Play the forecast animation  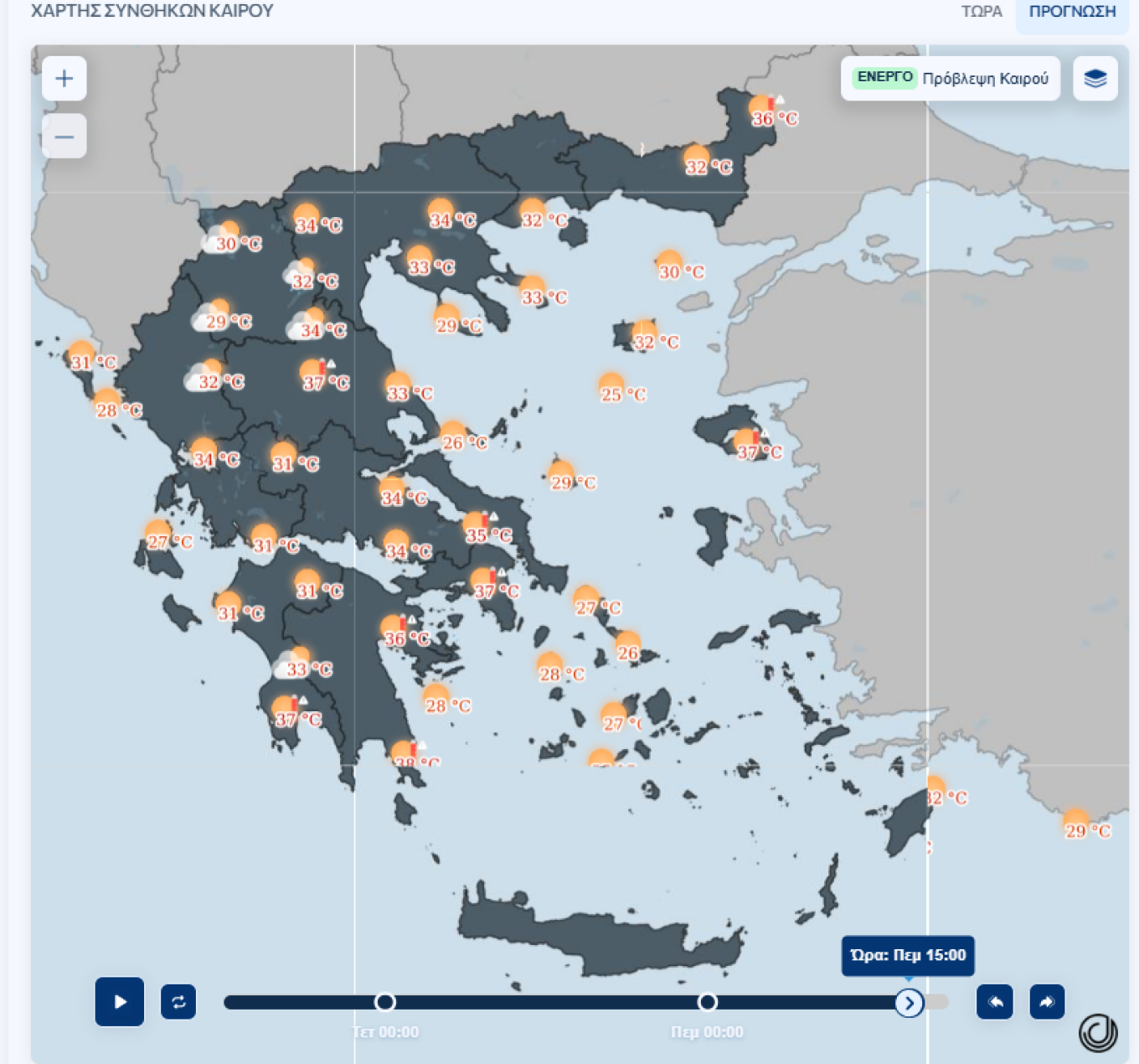click(x=120, y=1001)
